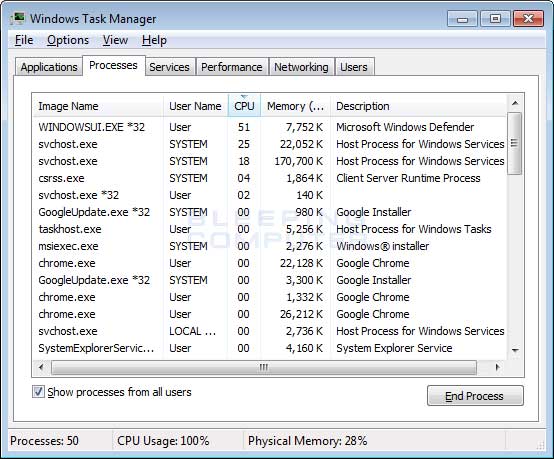
Task: Sort by Memory column header
Action: (x=295, y=106)
